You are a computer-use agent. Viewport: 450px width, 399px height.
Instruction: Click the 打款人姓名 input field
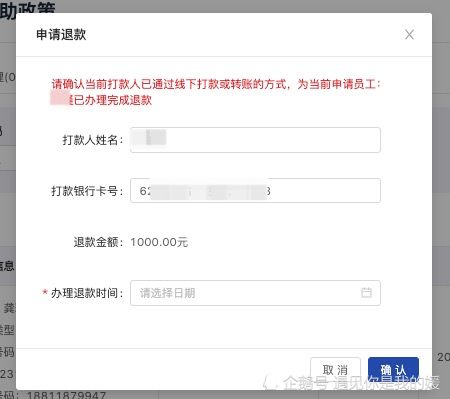point(255,140)
